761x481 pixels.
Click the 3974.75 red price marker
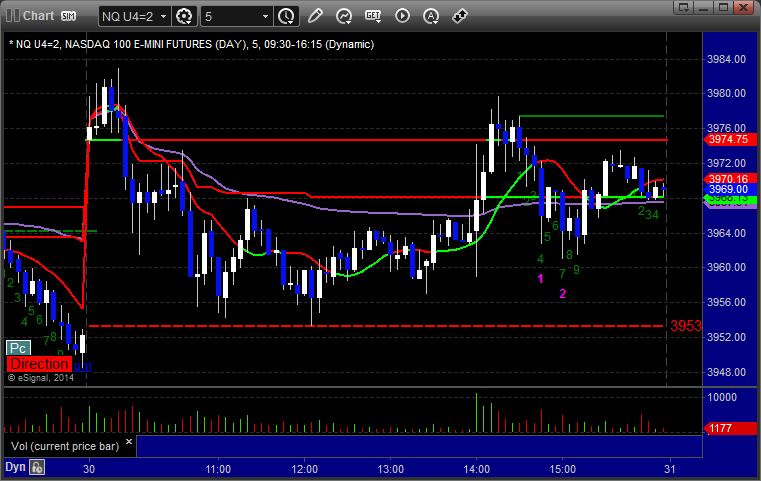click(x=729, y=139)
